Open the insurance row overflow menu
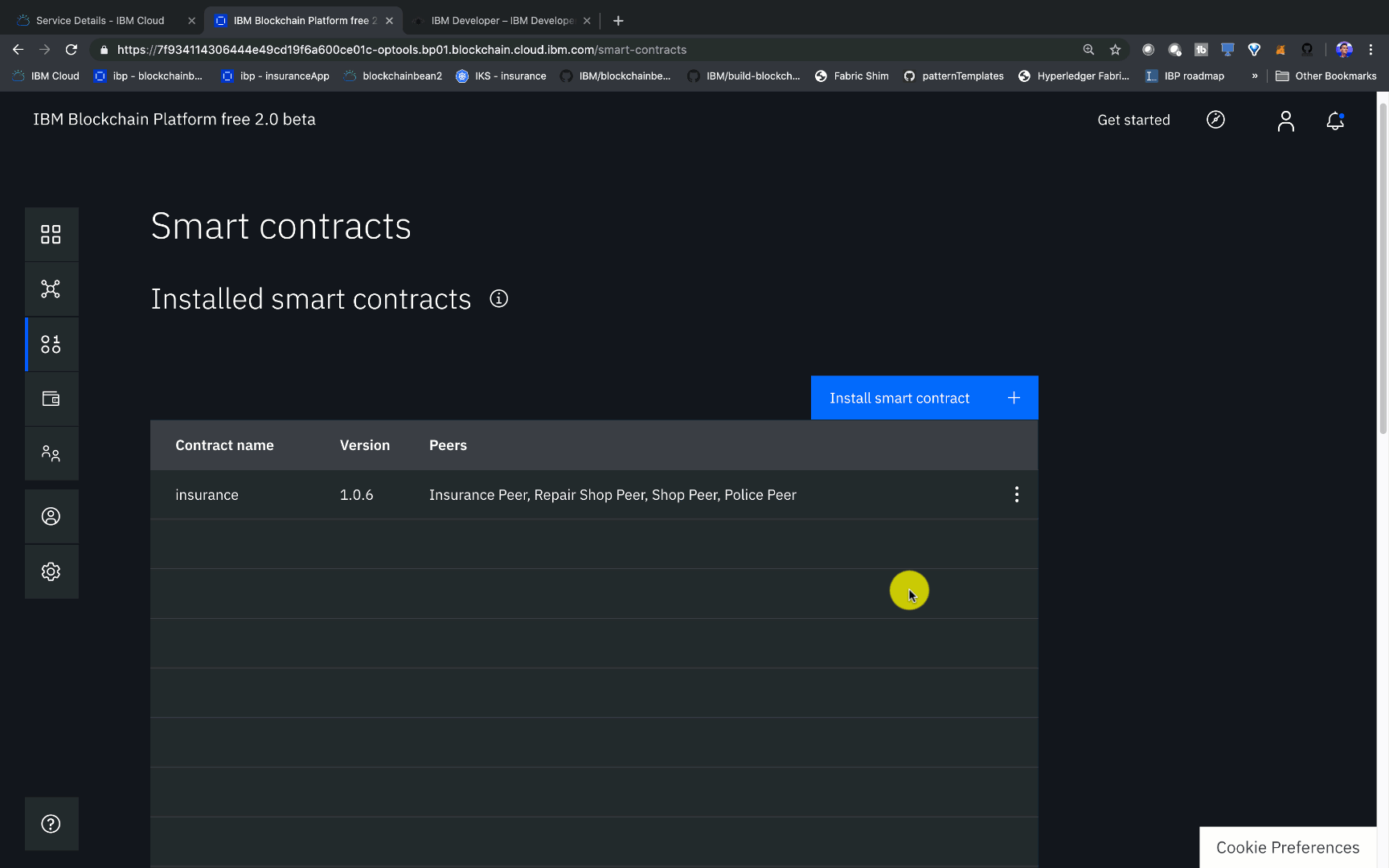 [1017, 494]
